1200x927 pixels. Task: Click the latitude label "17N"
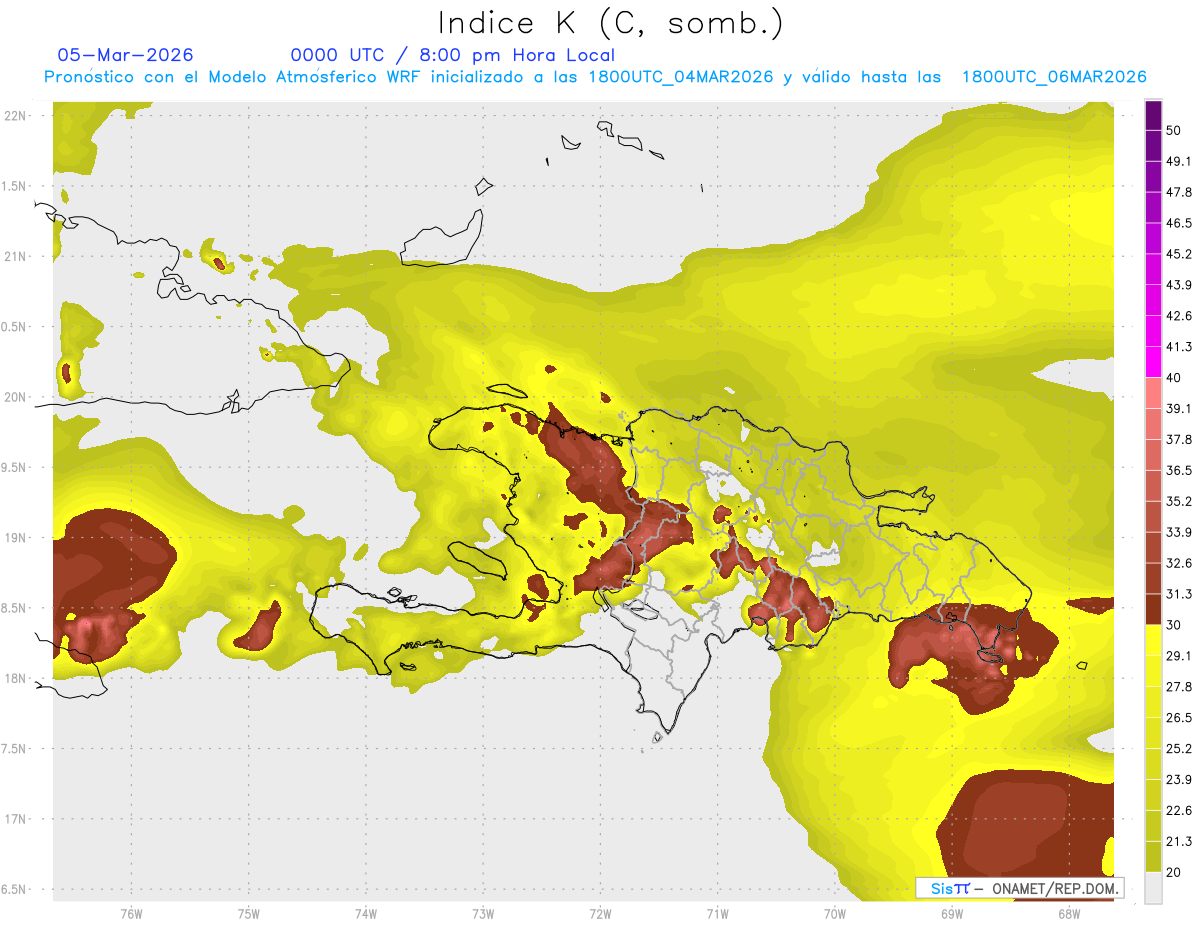click(15, 820)
